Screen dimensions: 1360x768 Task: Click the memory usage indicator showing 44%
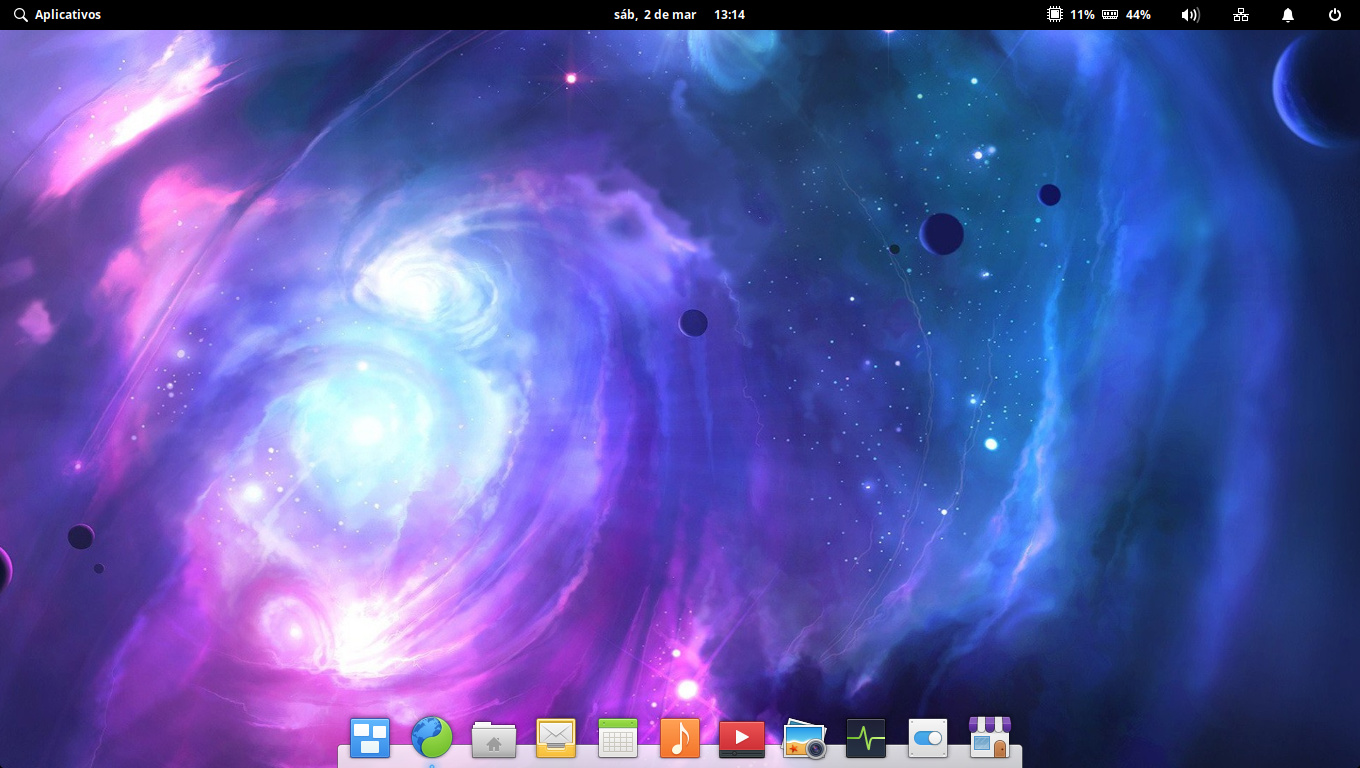[1127, 15]
